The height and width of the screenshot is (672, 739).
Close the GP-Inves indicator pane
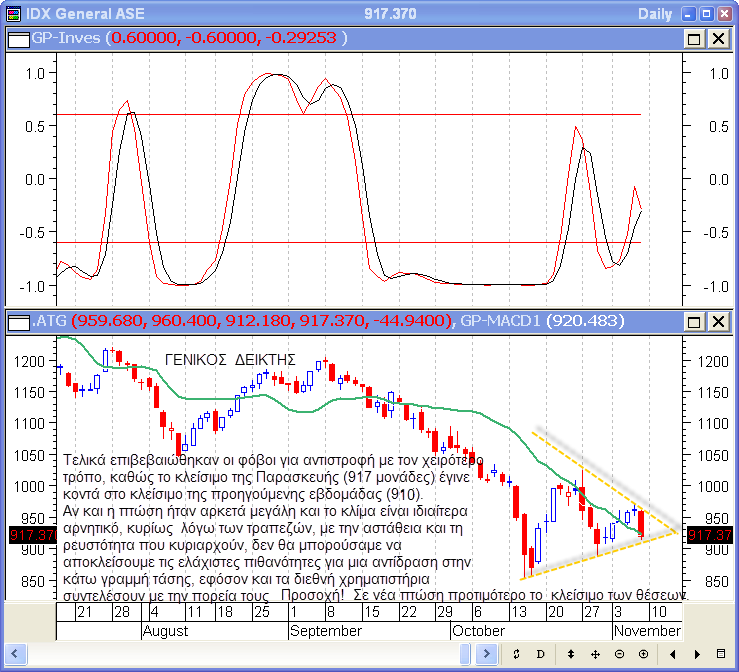(x=718, y=38)
